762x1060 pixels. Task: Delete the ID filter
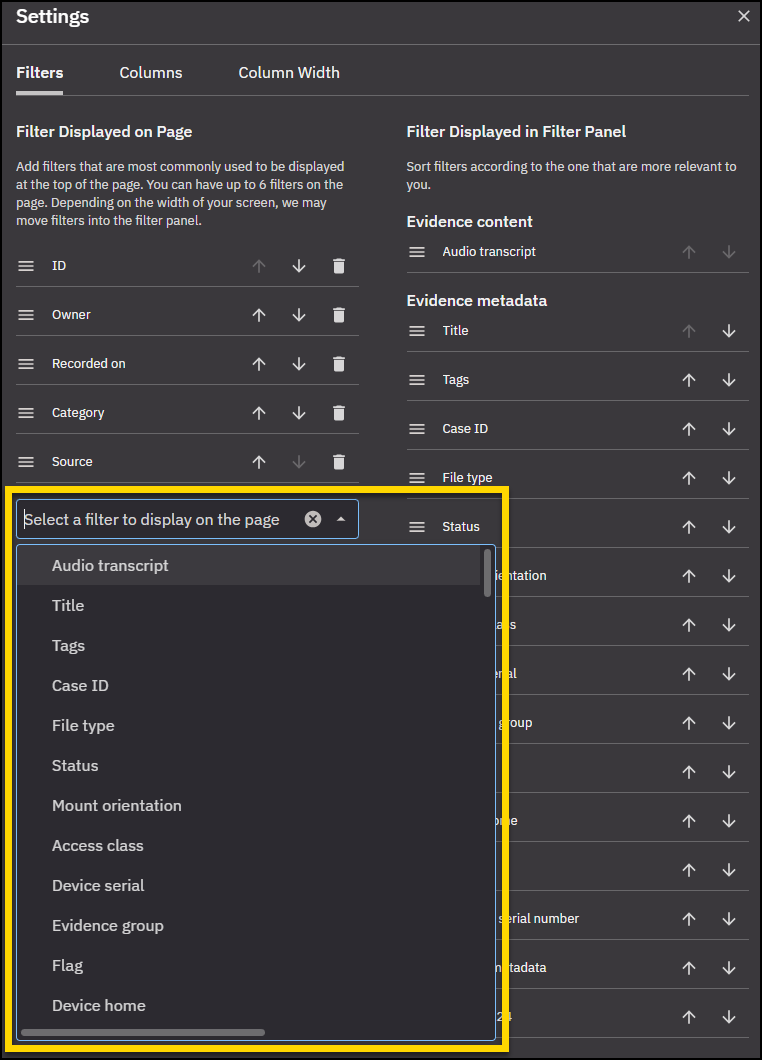pos(338,265)
